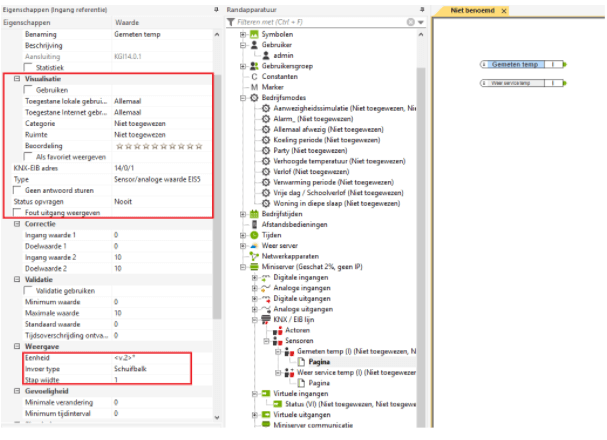This screenshot has width=607, height=440.
Task: Tick the Gebruiken checkbox under Visualisatie
Action: pyautogui.click(x=28, y=90)
